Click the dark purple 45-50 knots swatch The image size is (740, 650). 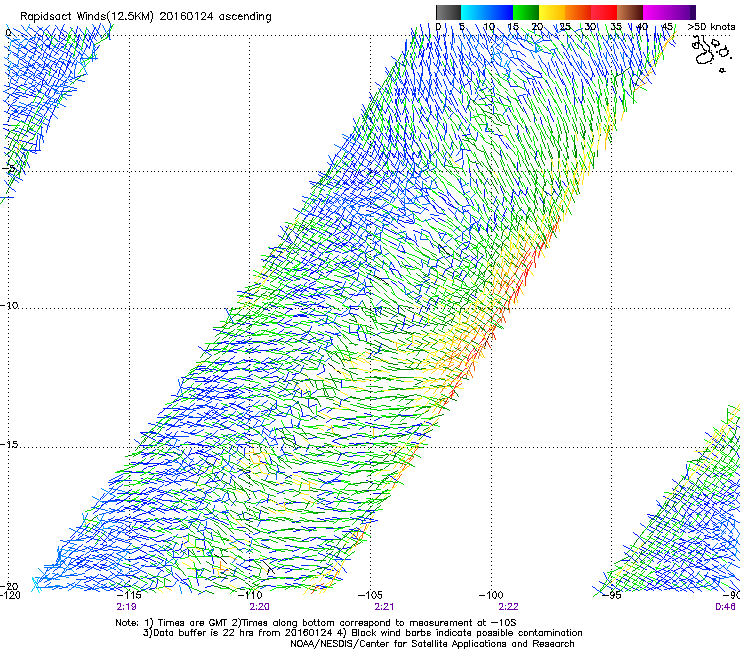pyautogui.click(x=682, y=12)
